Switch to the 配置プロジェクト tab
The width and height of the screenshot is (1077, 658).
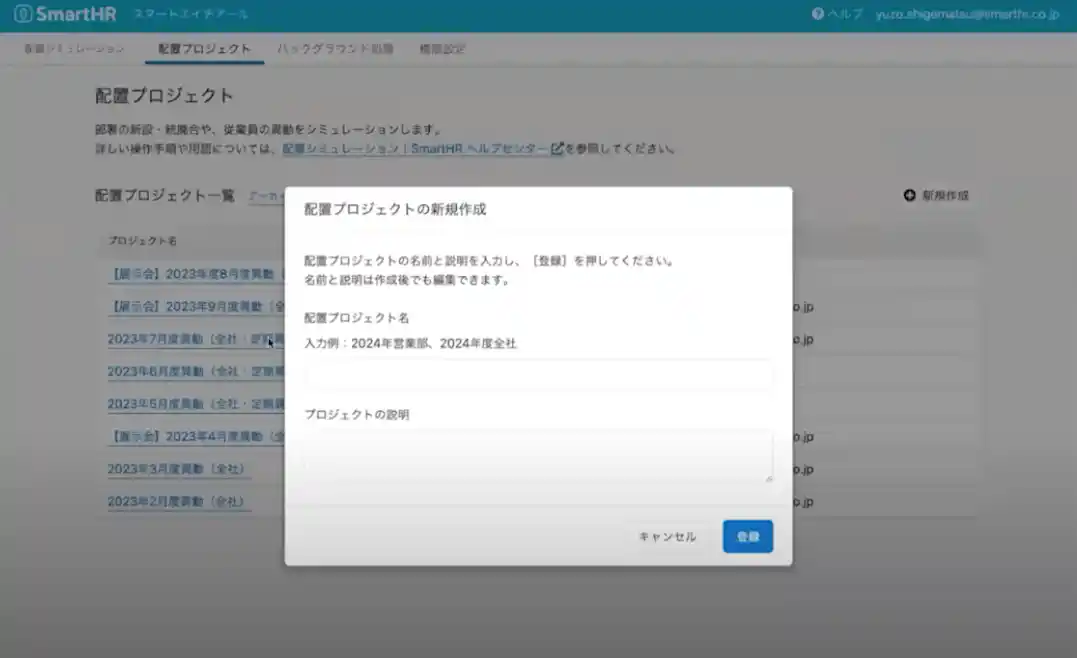pos(204,49)
